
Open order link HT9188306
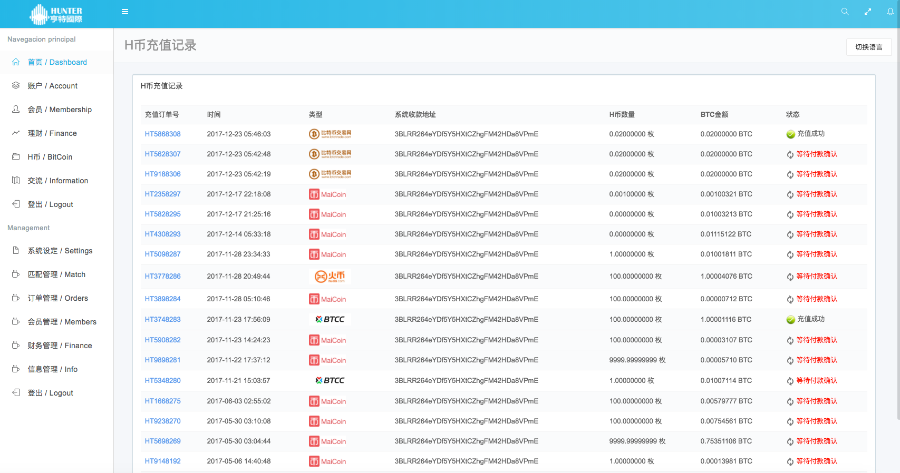point(163,174)
